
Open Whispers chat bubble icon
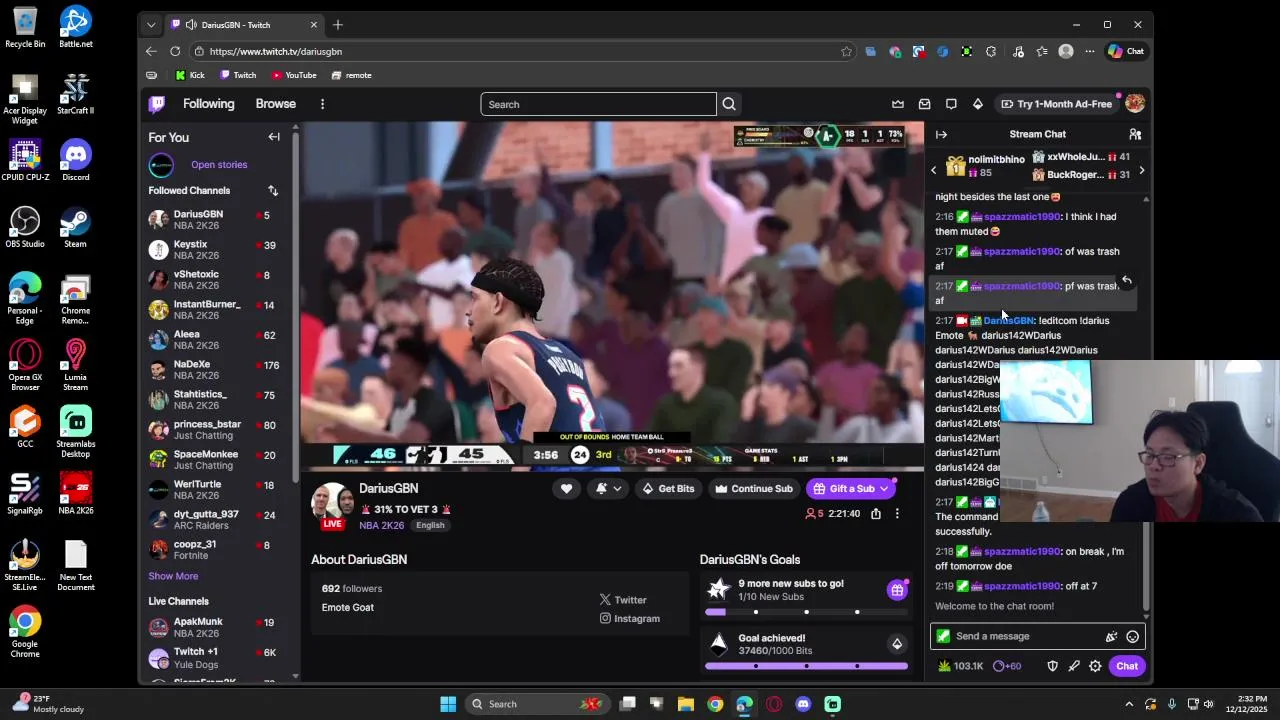pyautogui.click(x=951, y=104)
